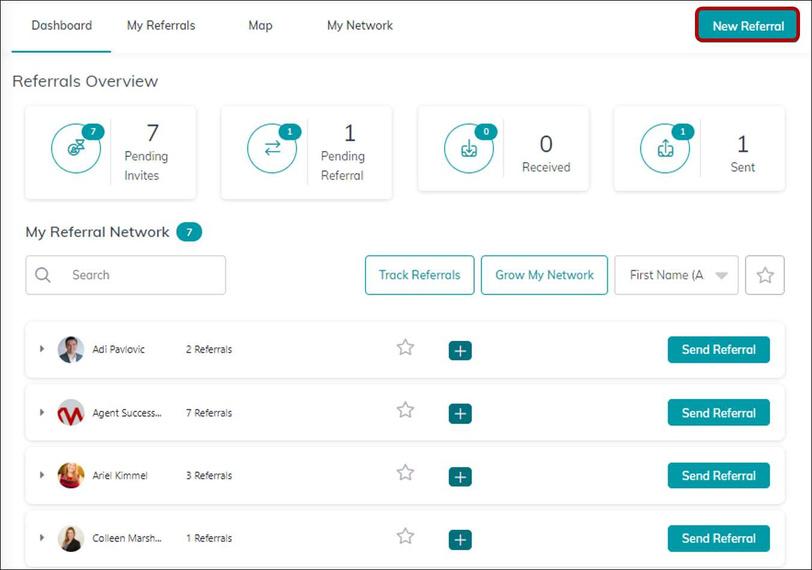
Task: Expand the Ariel Kimmel row
Action: pyautogui.click(x=42, y=475)
